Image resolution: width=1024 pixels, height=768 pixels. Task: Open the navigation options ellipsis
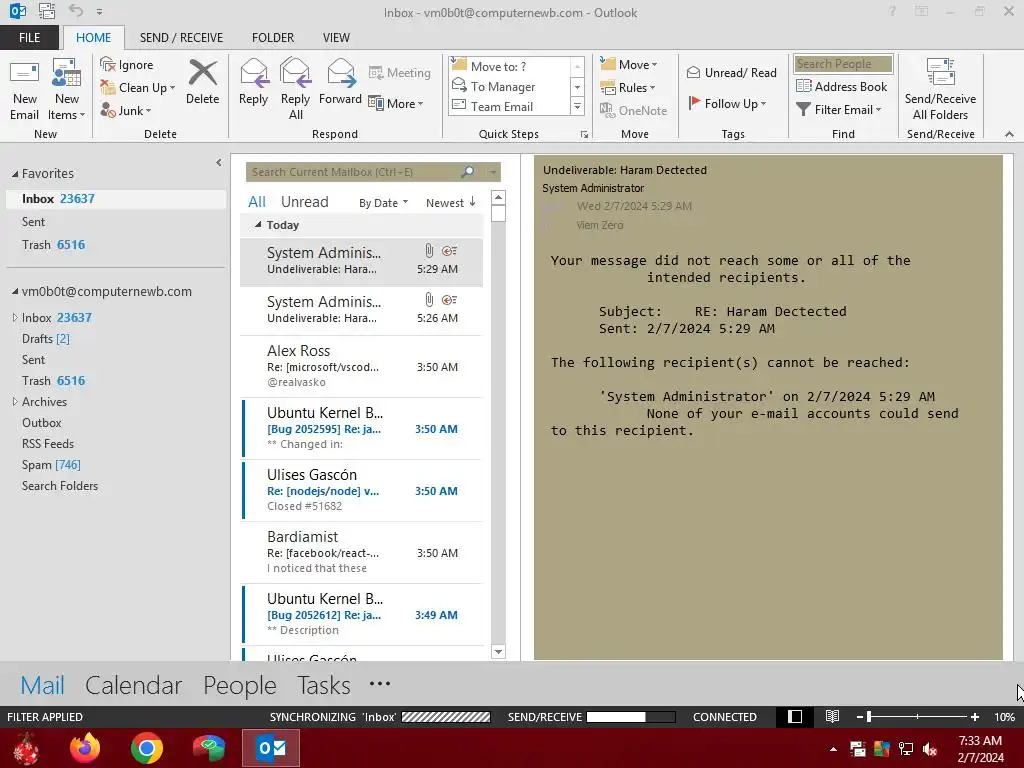pos(379,684)
